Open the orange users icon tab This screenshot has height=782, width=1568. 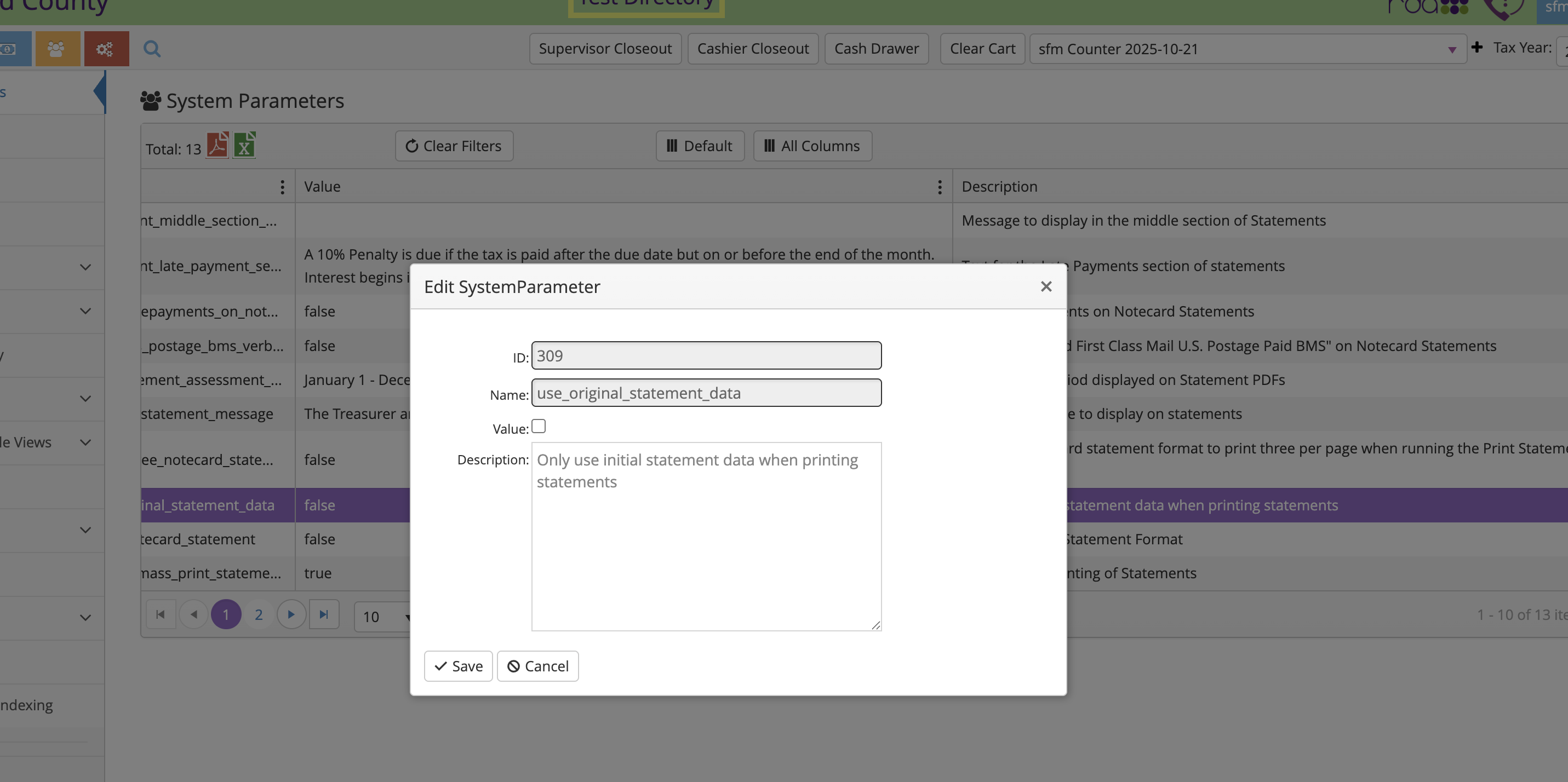pos(57,49)
